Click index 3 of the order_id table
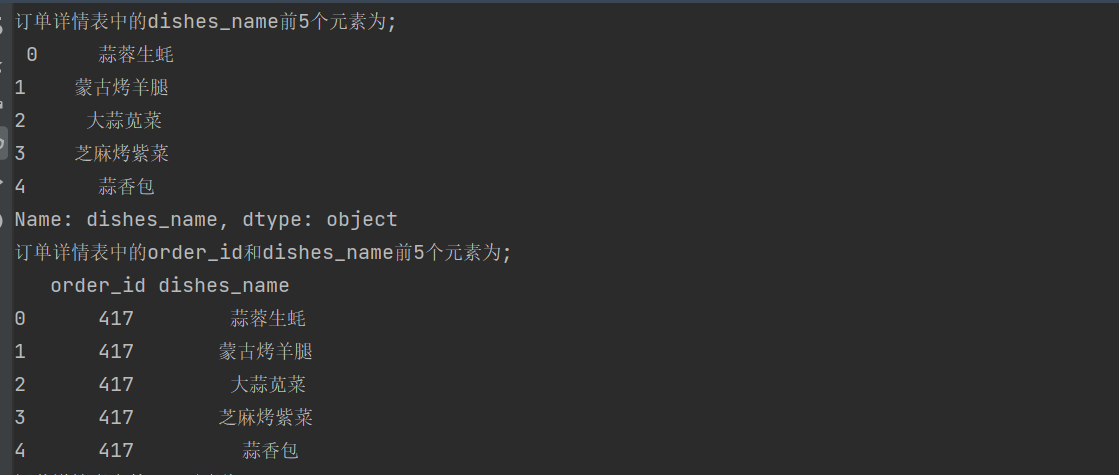 (x=20, y=418)
